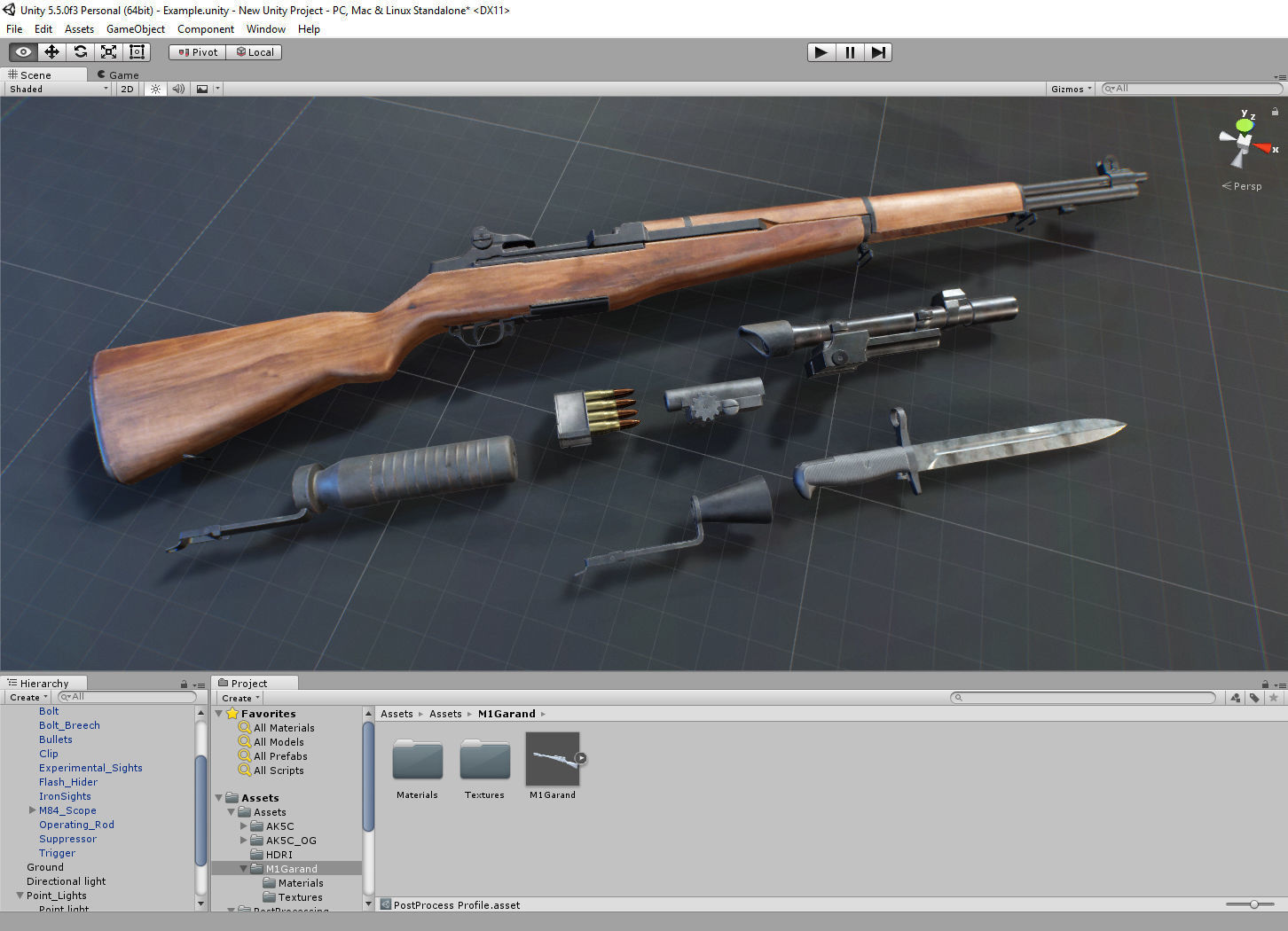Open the Shaded draw mode dropdown

[x=59, y=89]
